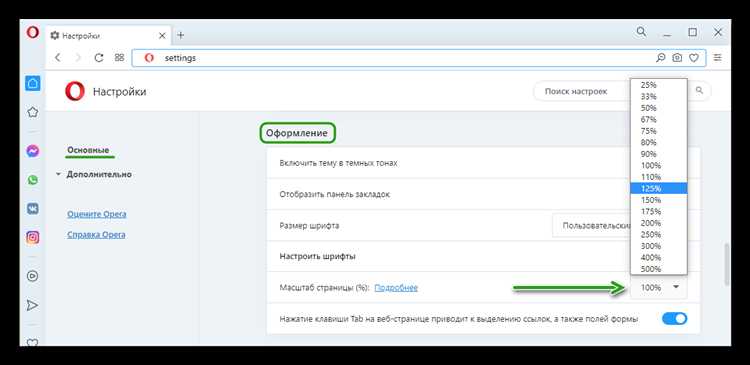The image size is (750, 365).
Task: Click the Оформление section heading
Action: coord(297,133)
